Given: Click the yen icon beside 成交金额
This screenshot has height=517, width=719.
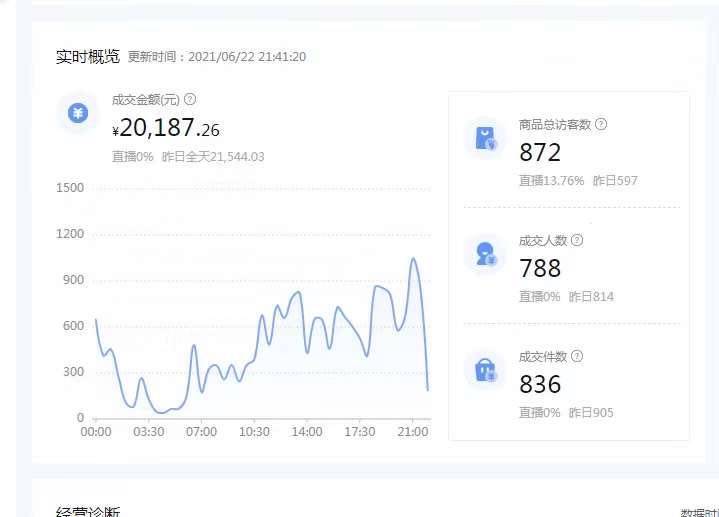Looking at the screenshot, I should coord(78,113).
